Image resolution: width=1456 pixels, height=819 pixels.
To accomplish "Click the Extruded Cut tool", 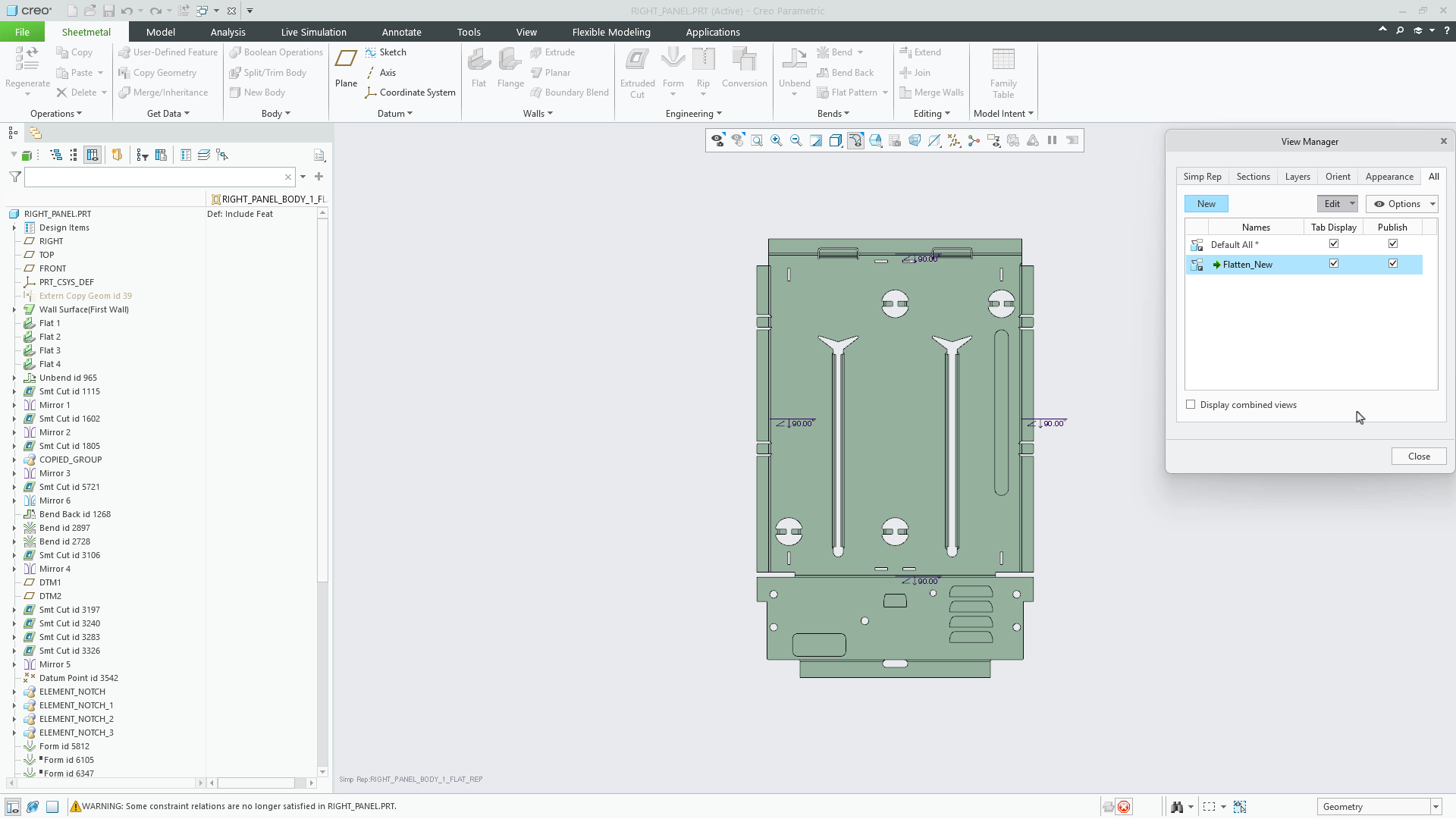I will click(x=637, y=73).
